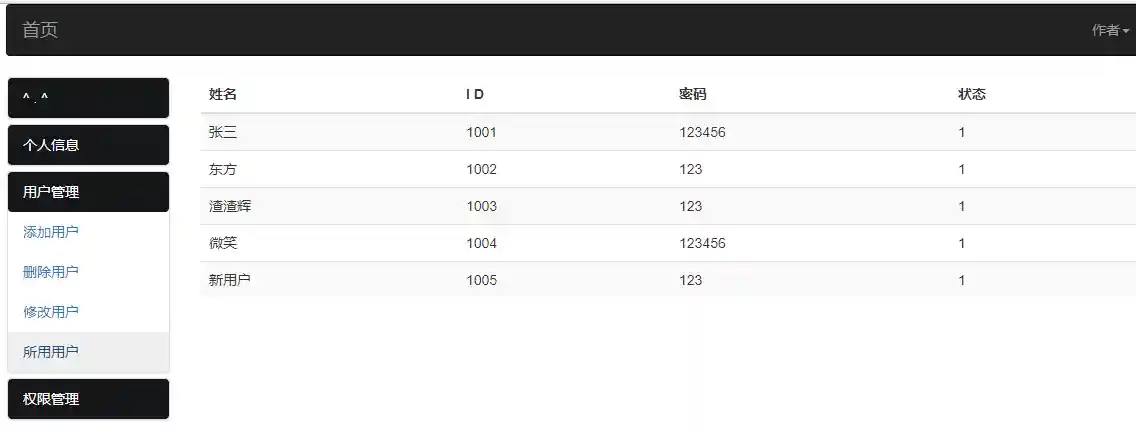1136x433 pixels.
Task: Expand the 个人信息 sidebar section
Action: pyautogui.click(x=87, y=145)
